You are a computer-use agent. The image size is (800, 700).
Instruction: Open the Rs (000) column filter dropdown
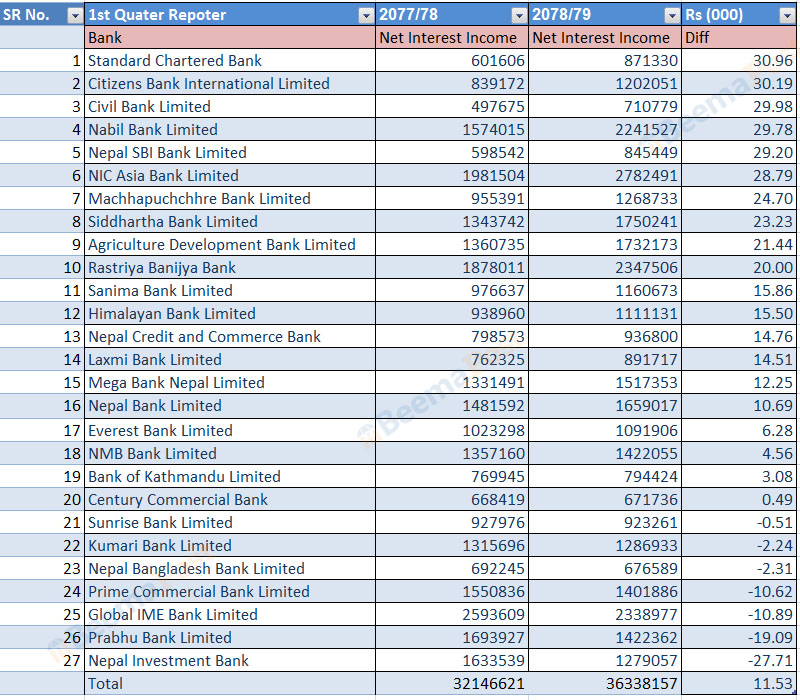tap(787, 15)
